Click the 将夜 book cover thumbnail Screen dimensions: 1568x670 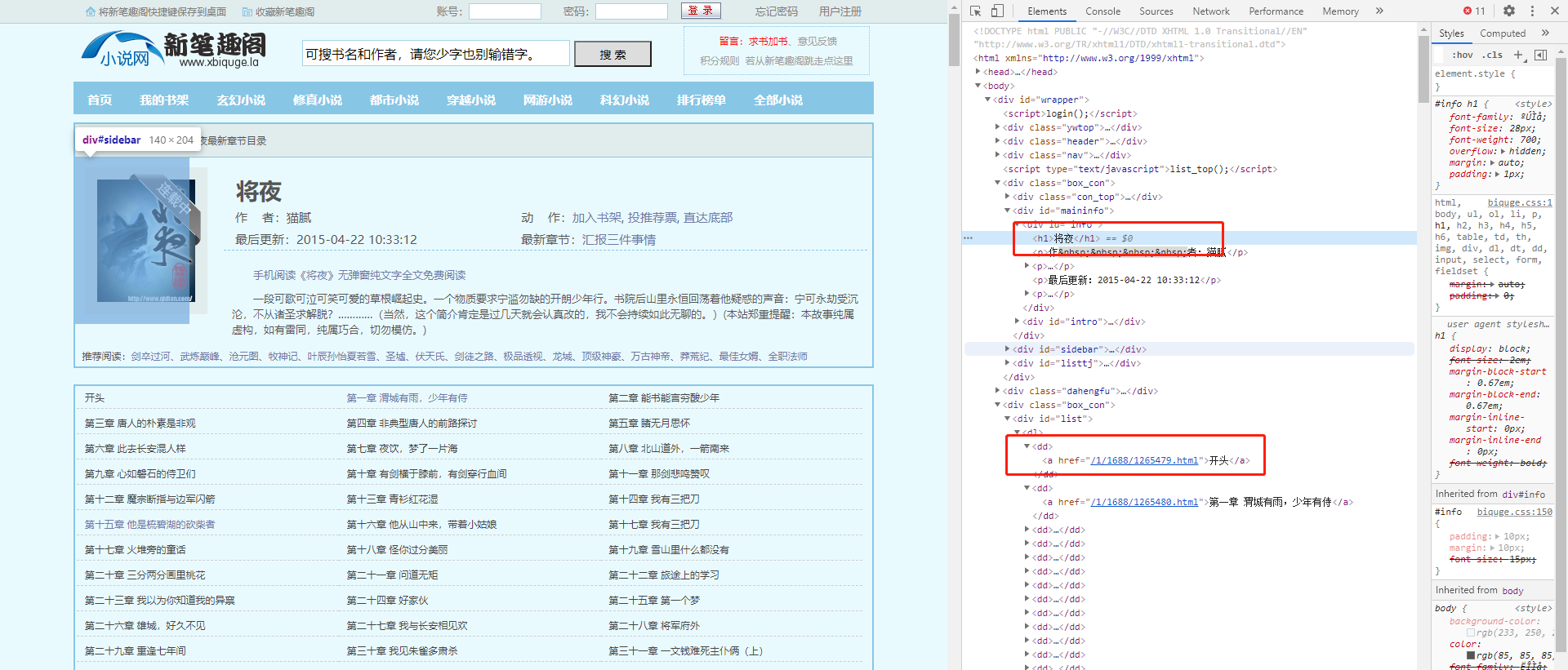[146, 241]
